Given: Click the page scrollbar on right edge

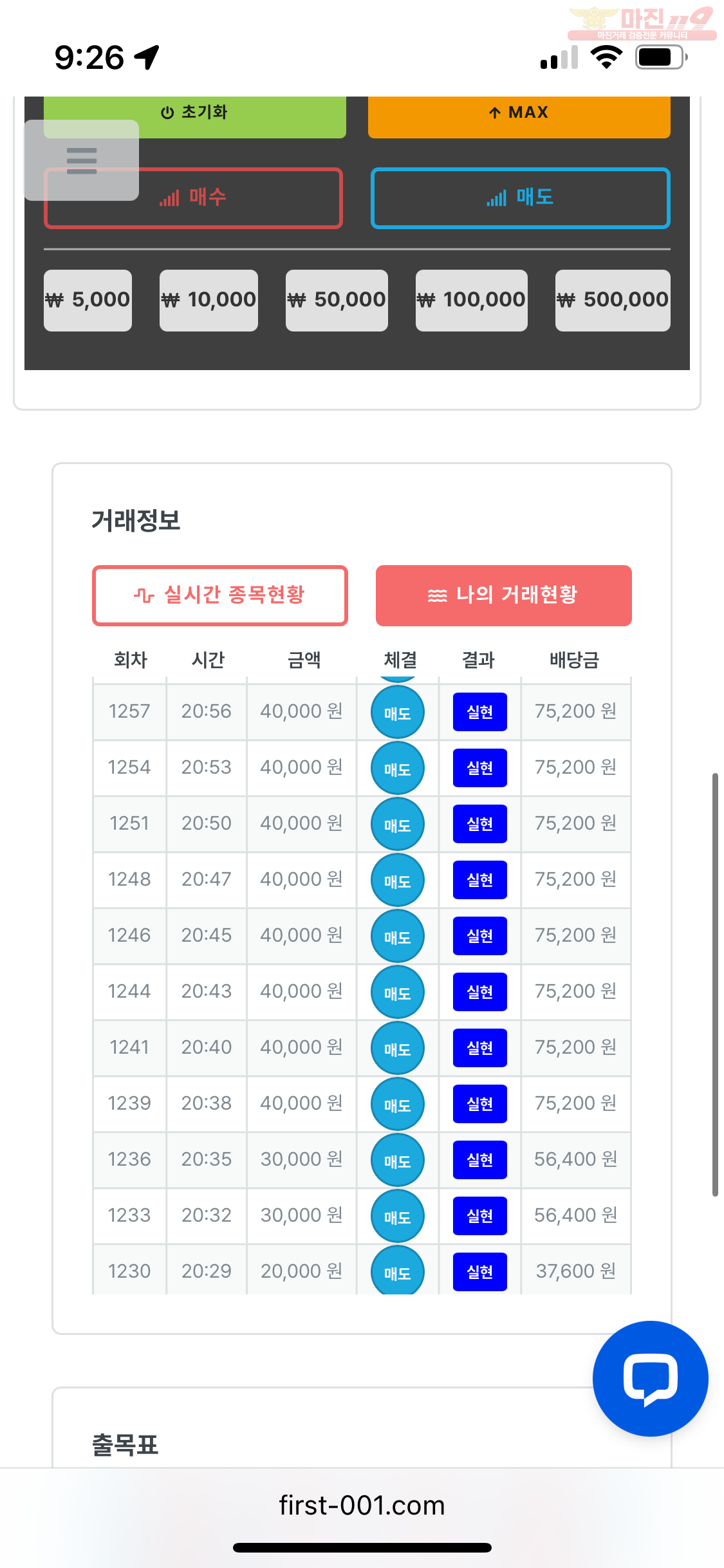Looking at the screenshot, I should 714,985.
